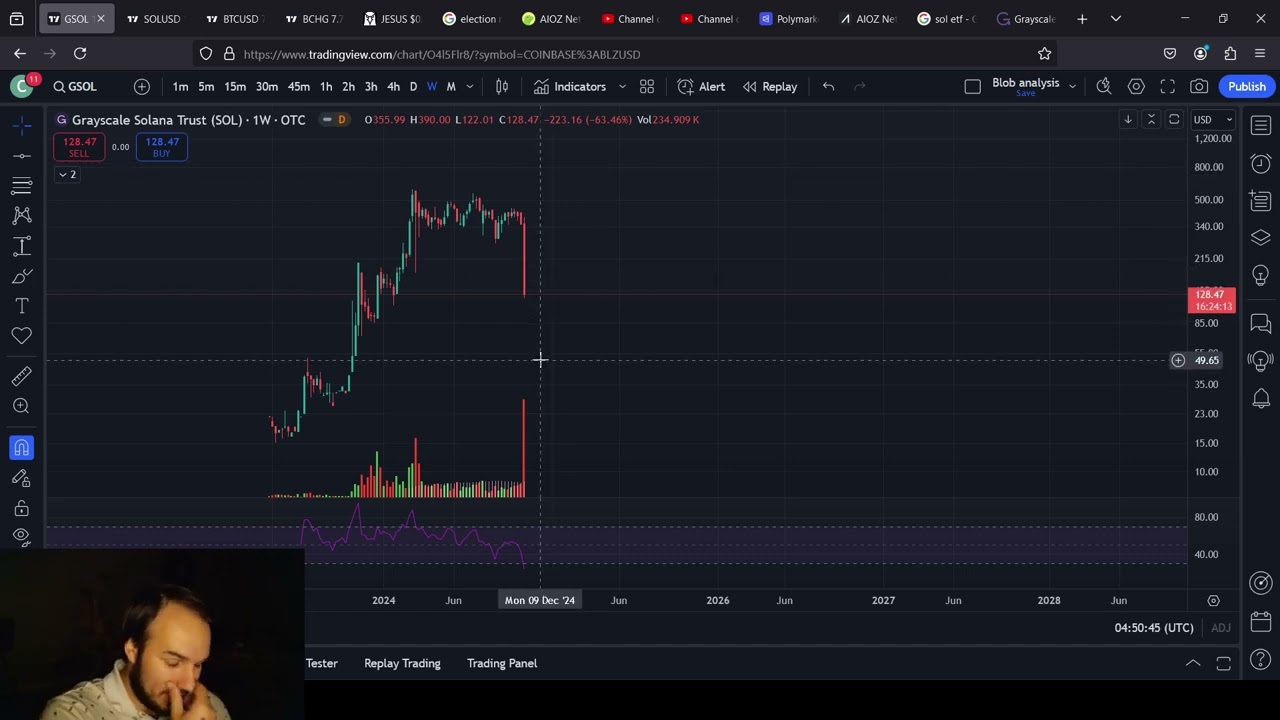Image resolution: width=1280 pixels, height=720 pixels.
Task: Start bar Replay mode
Action: point(769,87)
